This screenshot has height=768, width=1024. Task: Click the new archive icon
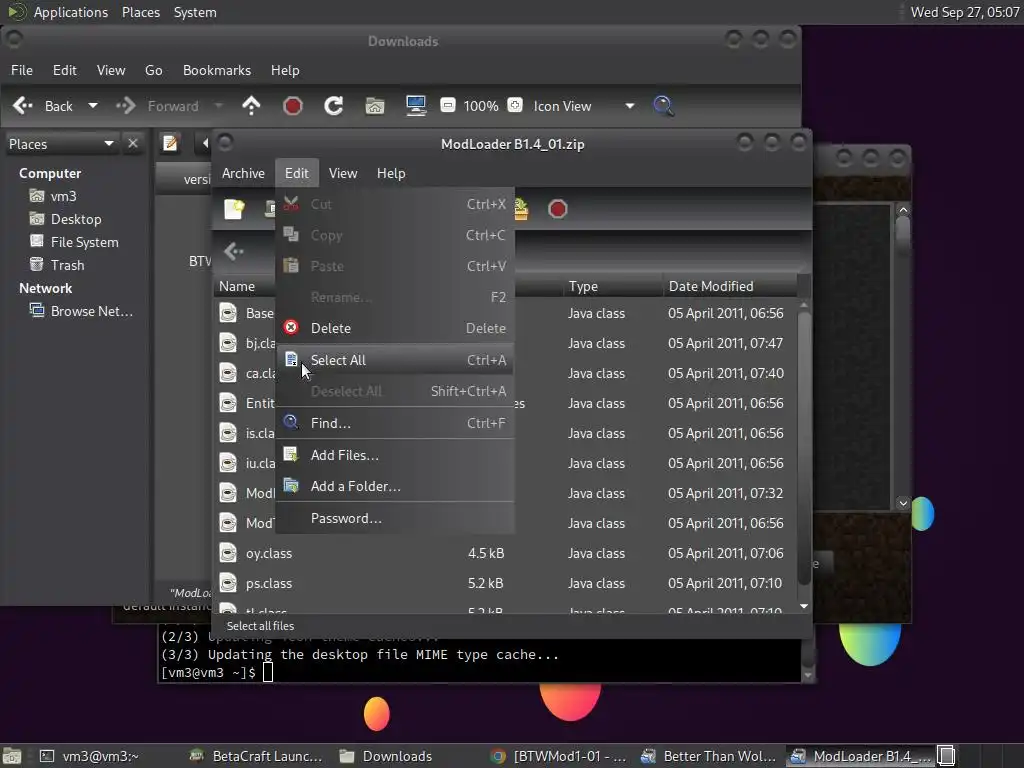click(234, 209)
